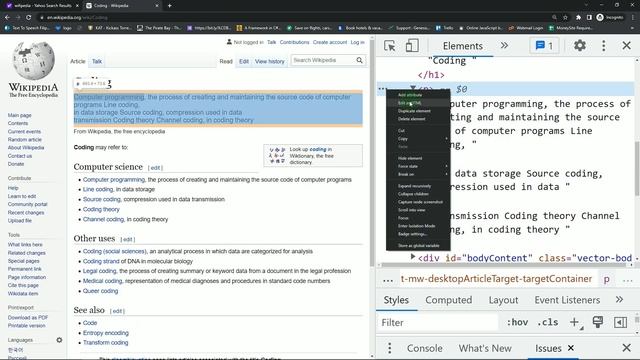
Task: Open Download as PDF link
Action: (x=28, y=318)
